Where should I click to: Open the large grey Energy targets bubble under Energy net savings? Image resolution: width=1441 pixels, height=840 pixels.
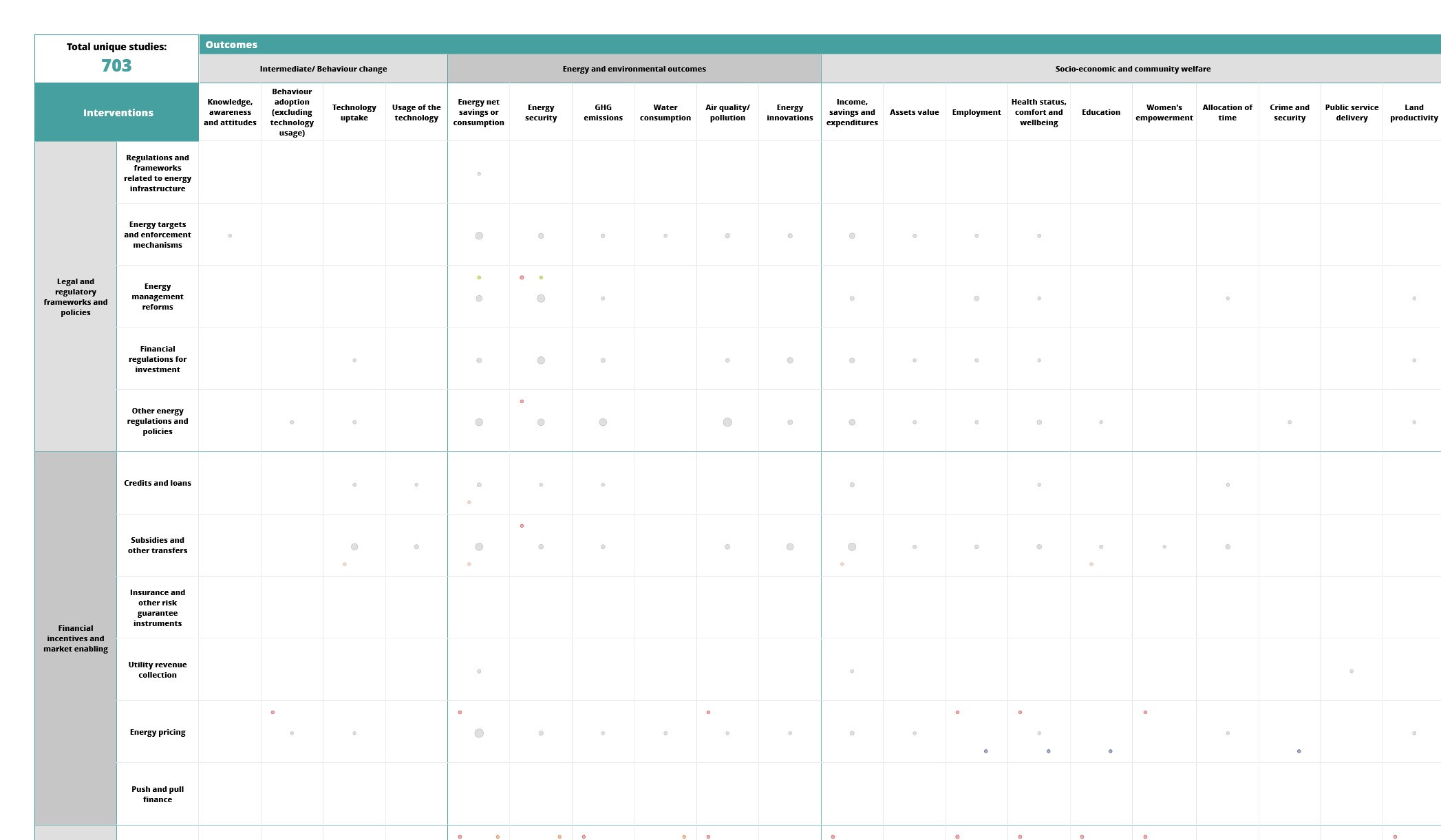click(x=479, y=236)
